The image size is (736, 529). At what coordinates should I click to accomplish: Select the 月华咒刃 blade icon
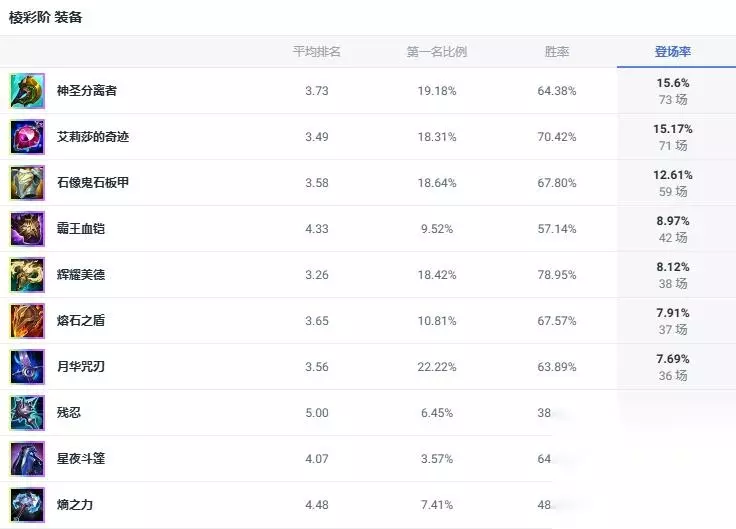[27, 367]
